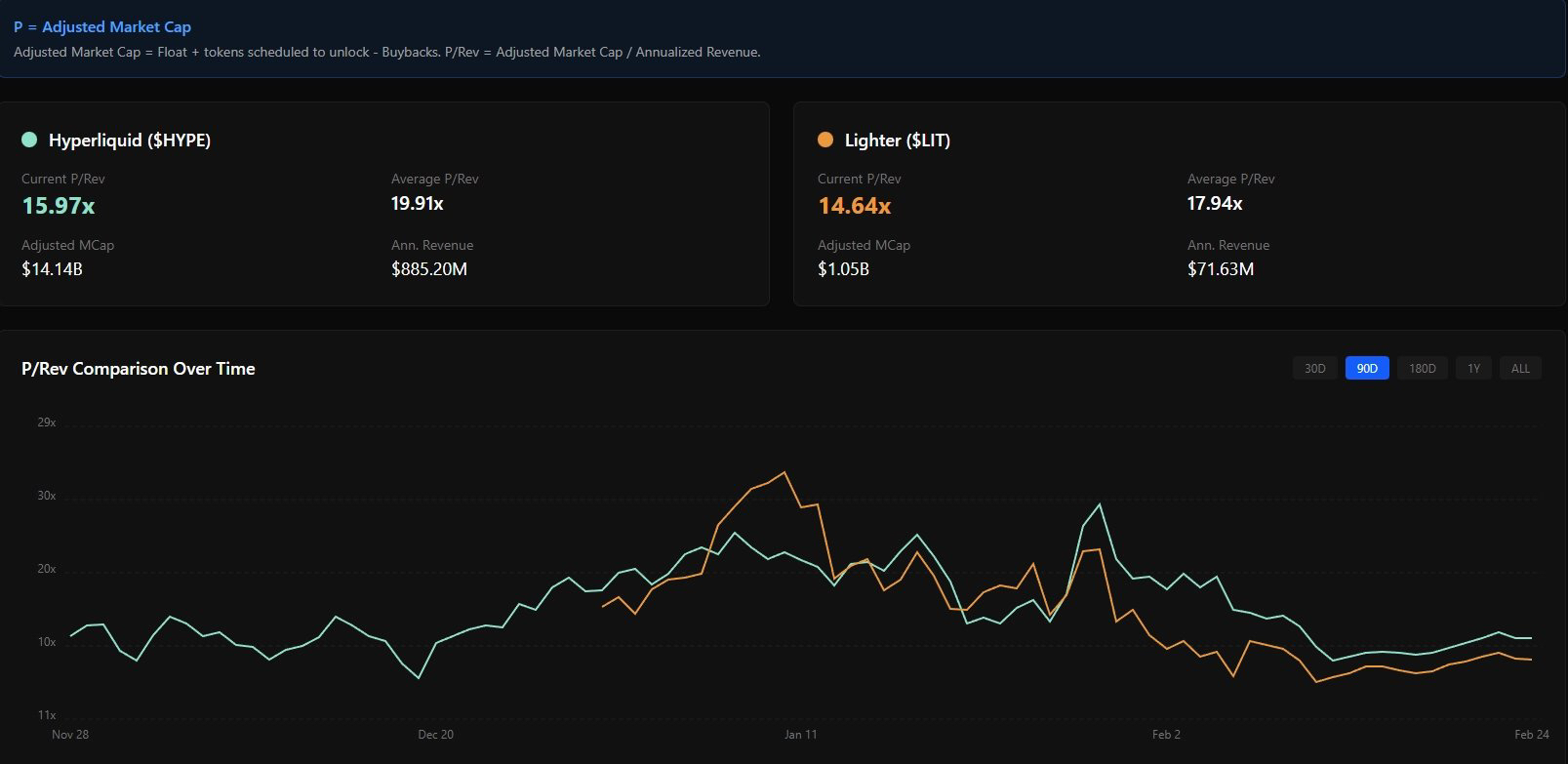Click Hyperliquid's 15.97x current P/Rev value
Viewport: 1568px width, 764px height.
click(x=58, y=206)
